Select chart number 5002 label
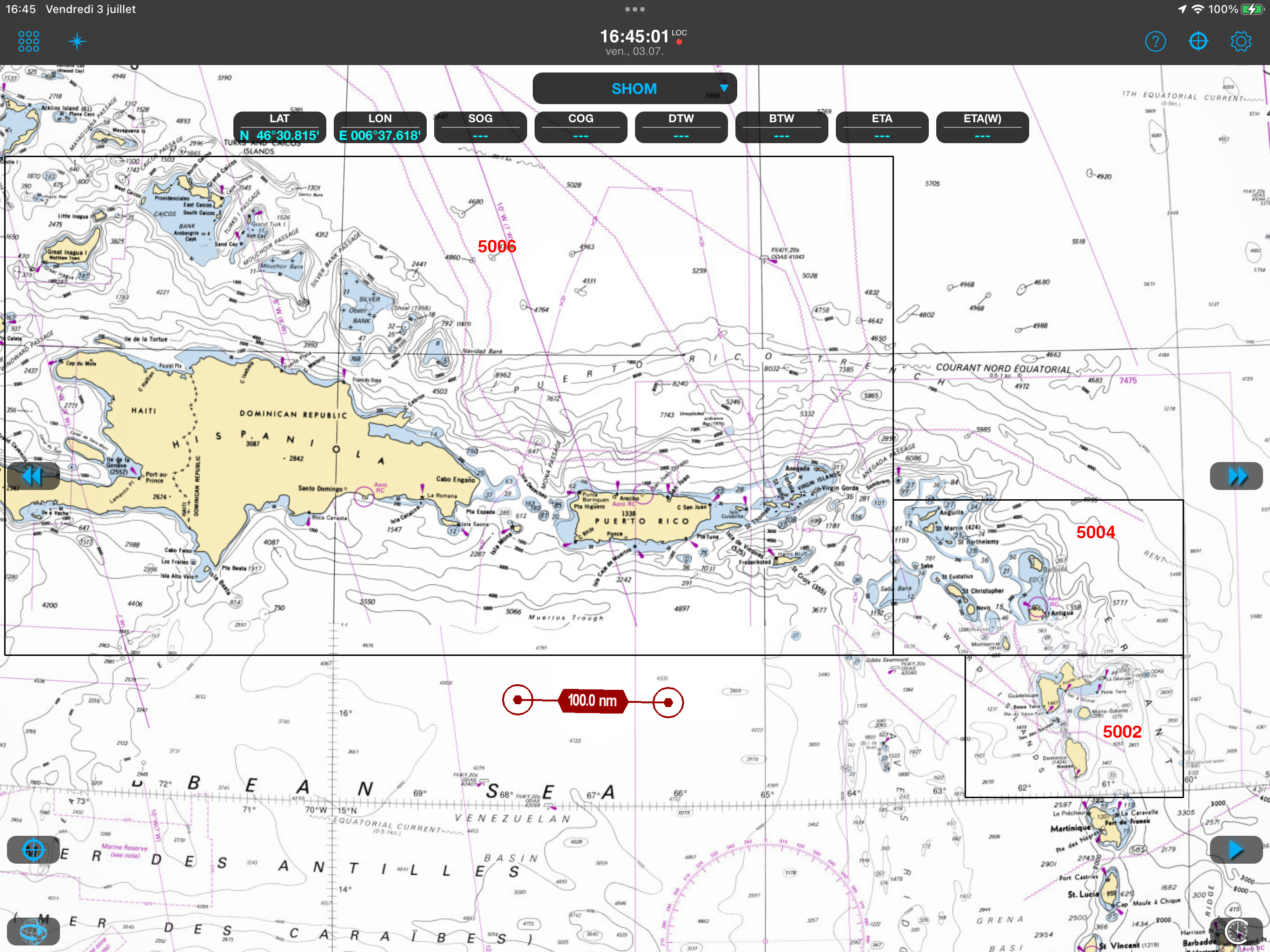This screenshot has height=952, width=1270. pos(1122,732)
